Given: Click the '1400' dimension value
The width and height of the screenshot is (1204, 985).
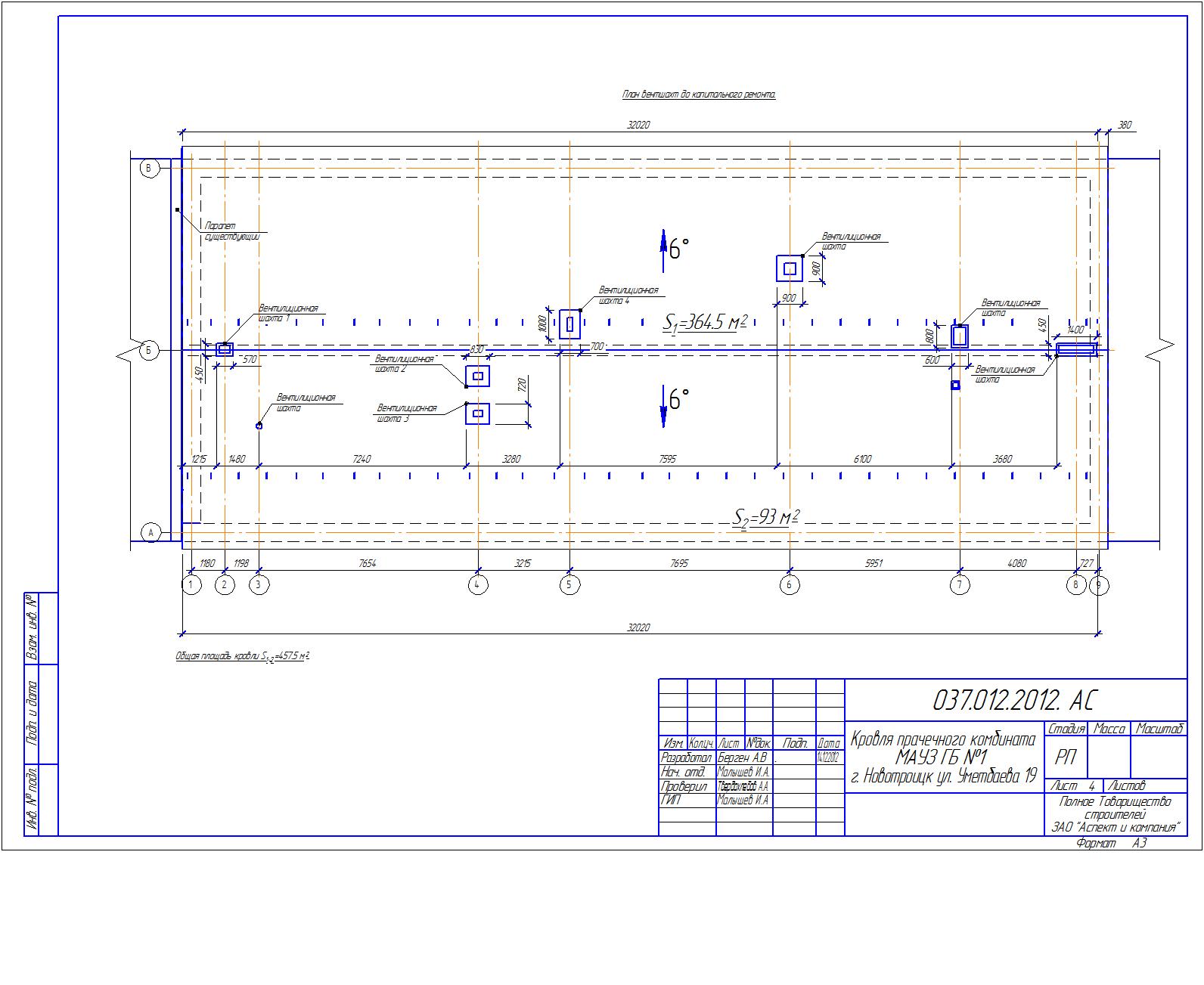Looking at the screenshot, I should tap(1075, 330).
